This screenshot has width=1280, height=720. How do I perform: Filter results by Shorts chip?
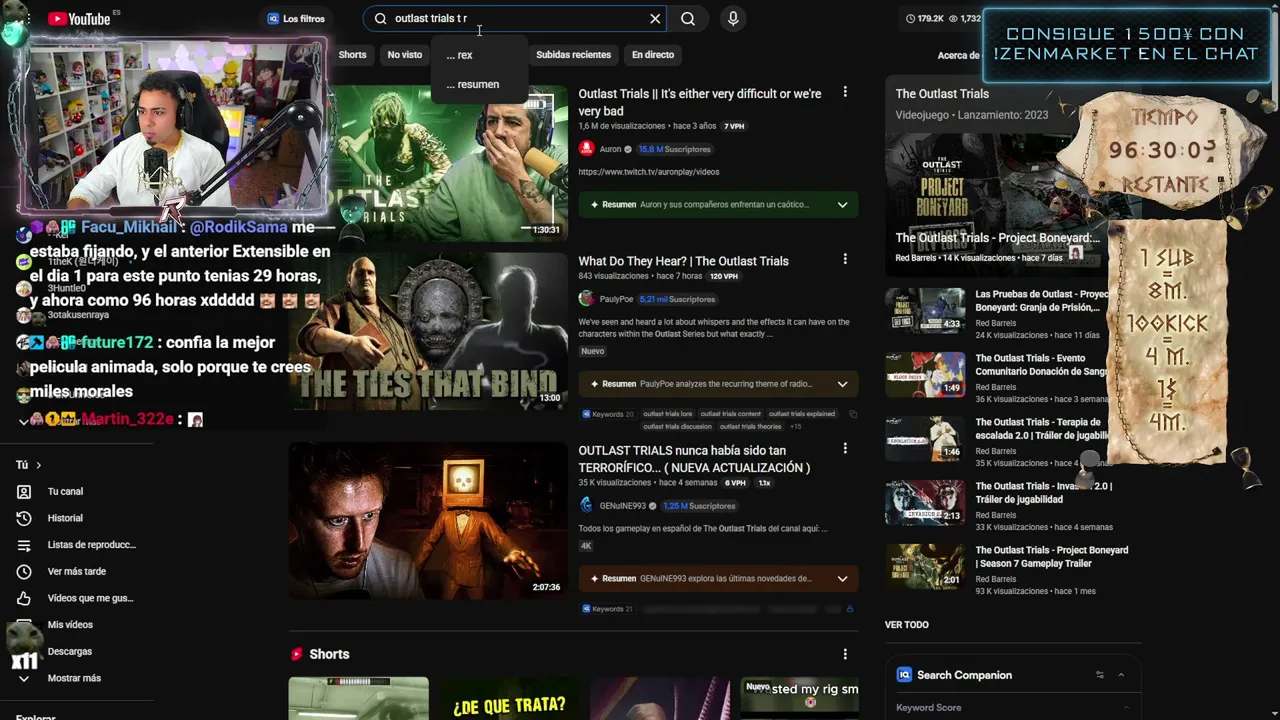[352, 55]
